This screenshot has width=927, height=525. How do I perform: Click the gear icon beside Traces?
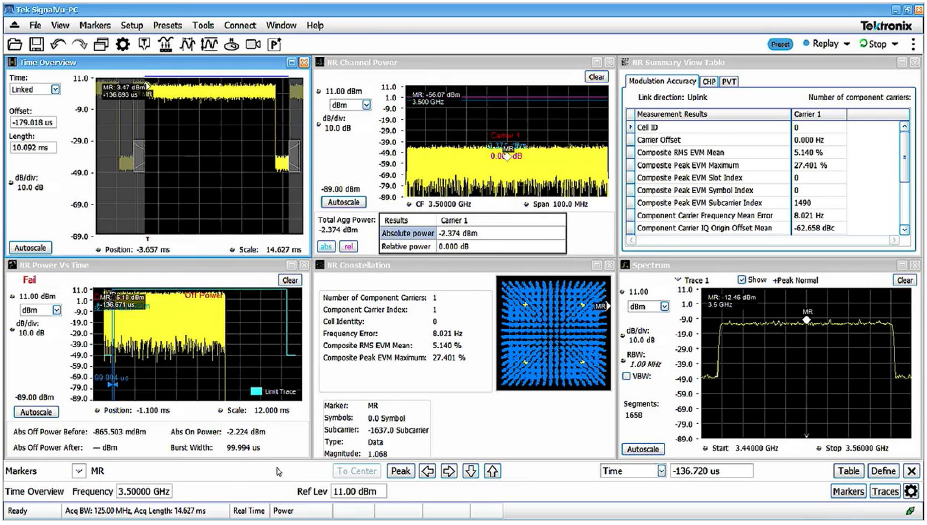click(x=911, y=491)
